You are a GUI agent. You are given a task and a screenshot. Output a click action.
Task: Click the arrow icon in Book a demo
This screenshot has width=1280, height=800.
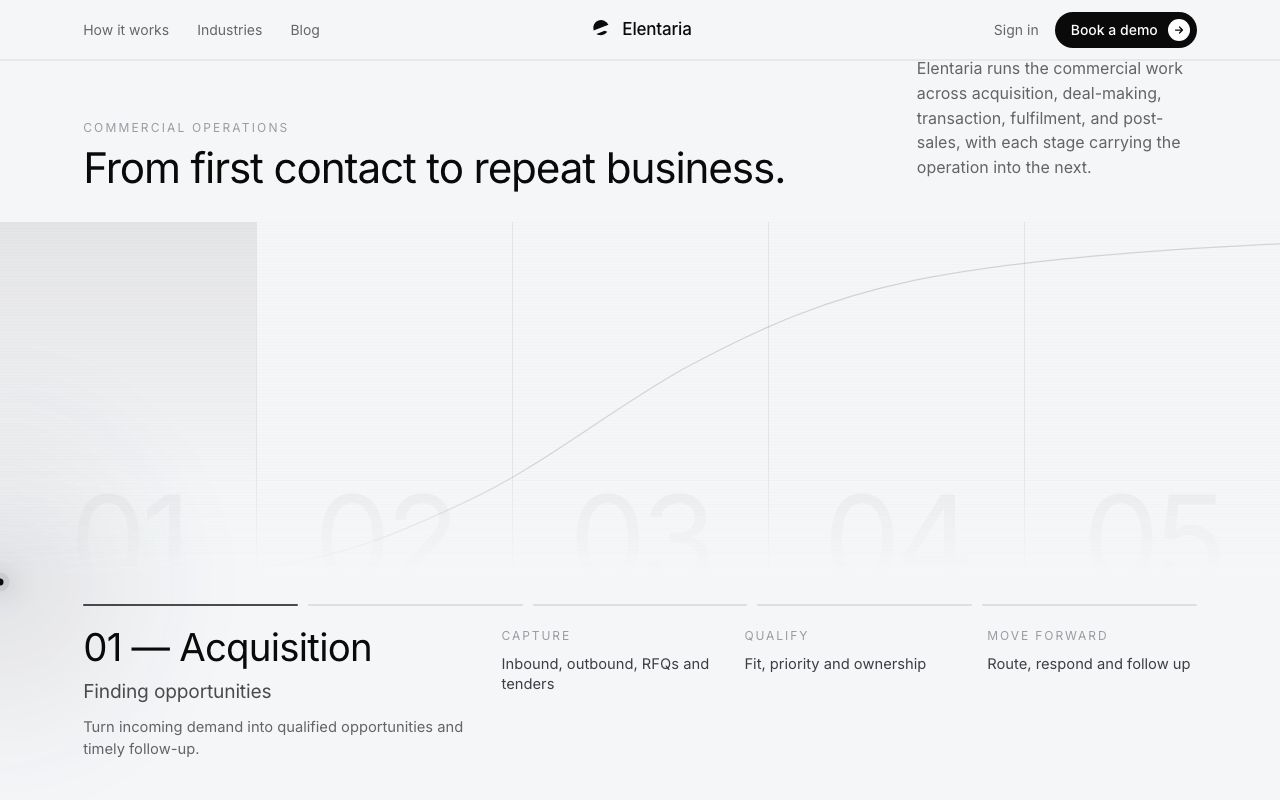coord(1179,30)
